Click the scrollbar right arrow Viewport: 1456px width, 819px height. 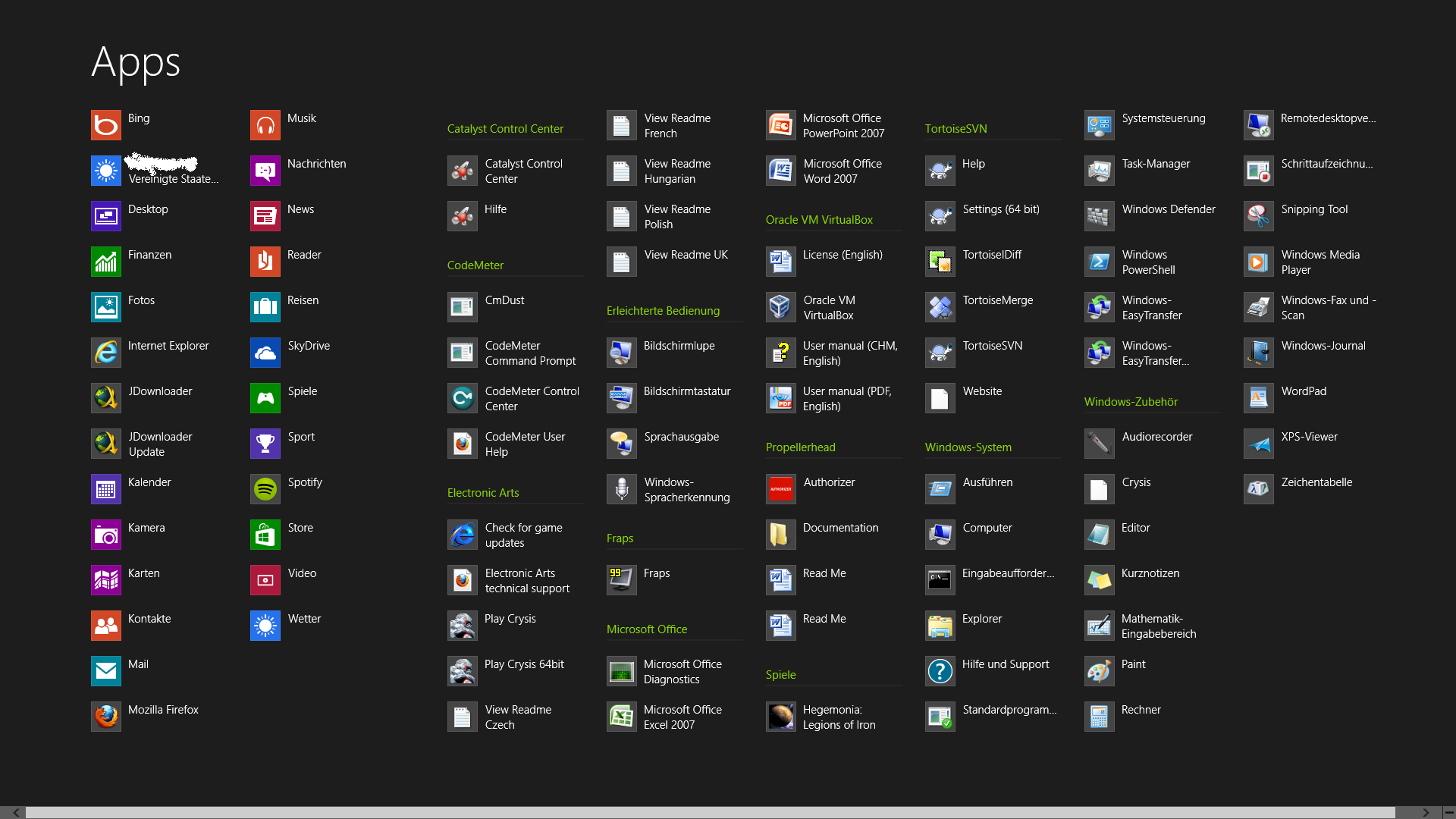point(1426,812)
